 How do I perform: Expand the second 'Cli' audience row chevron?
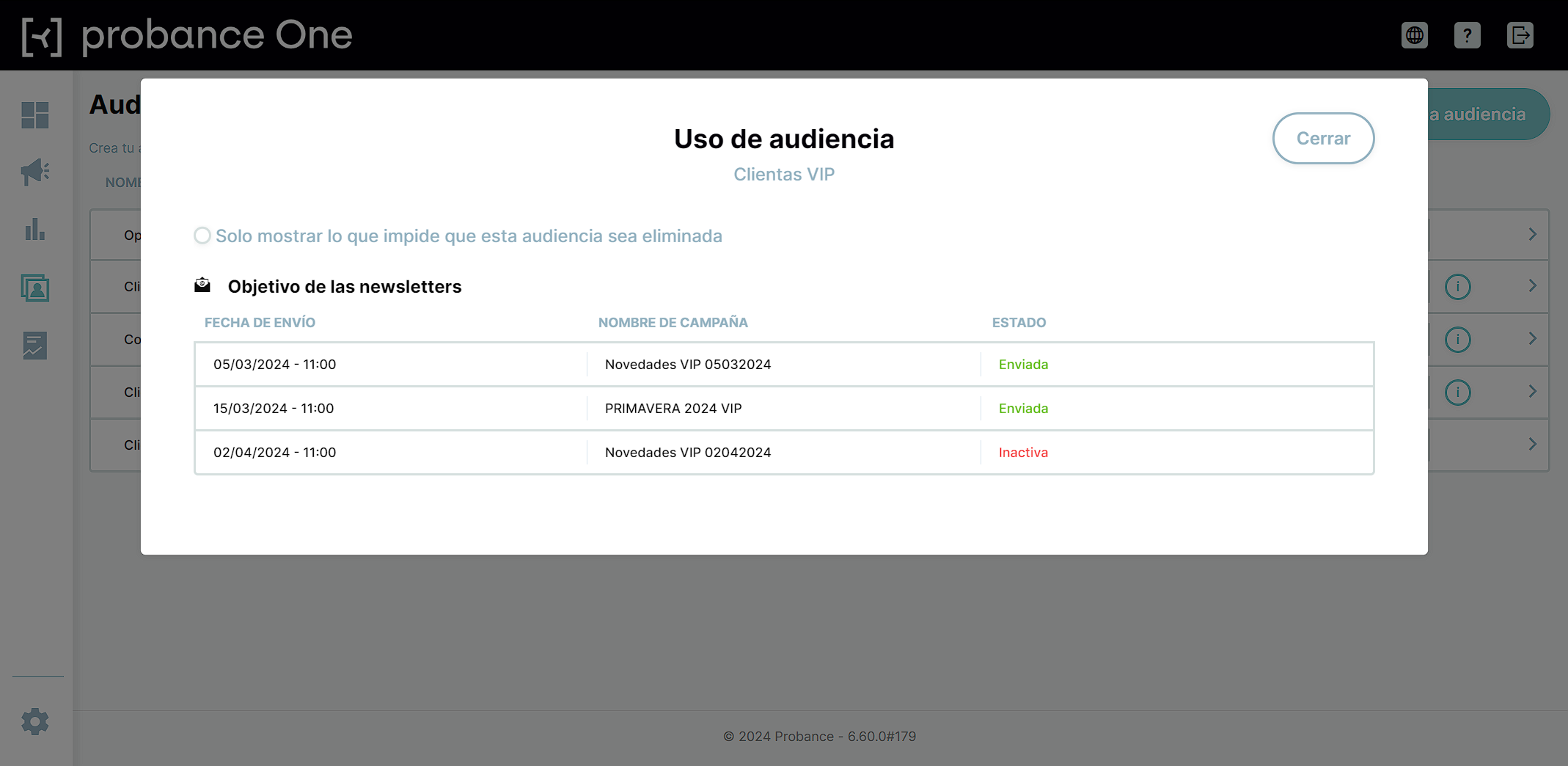click(1533, 391)
